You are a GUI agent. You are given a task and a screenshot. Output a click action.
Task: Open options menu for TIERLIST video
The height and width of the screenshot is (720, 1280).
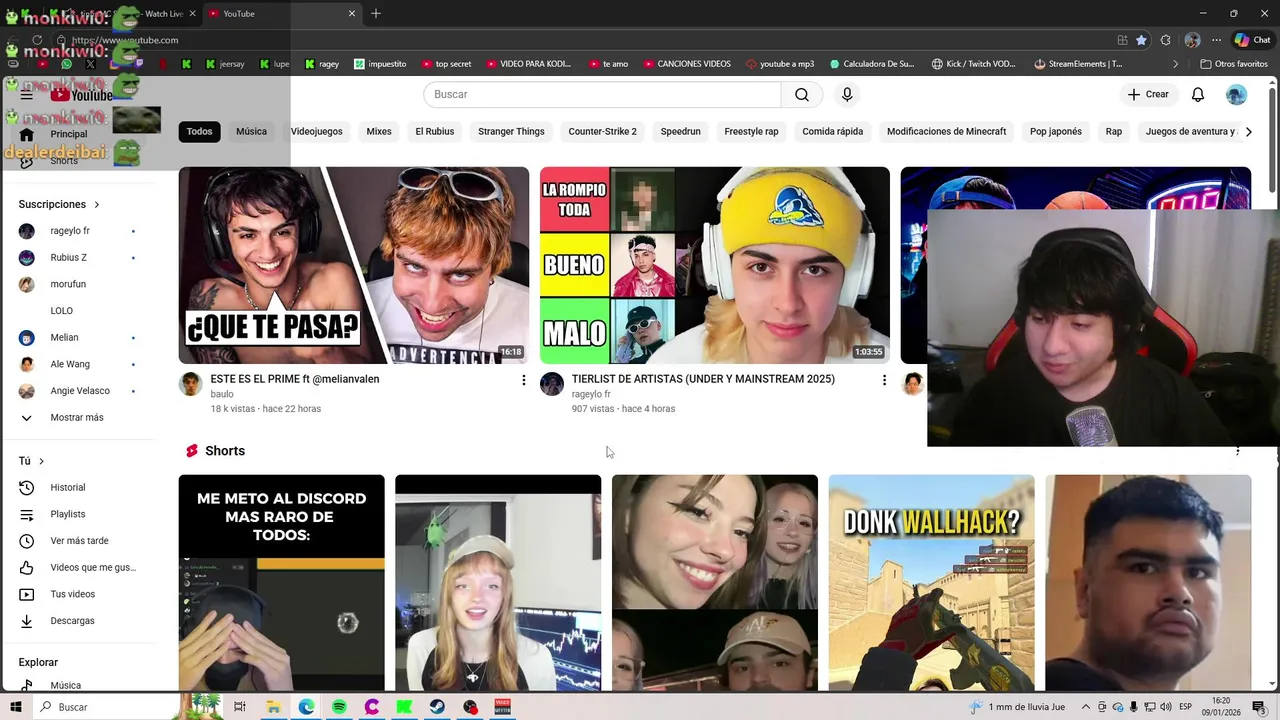point(884,380)
